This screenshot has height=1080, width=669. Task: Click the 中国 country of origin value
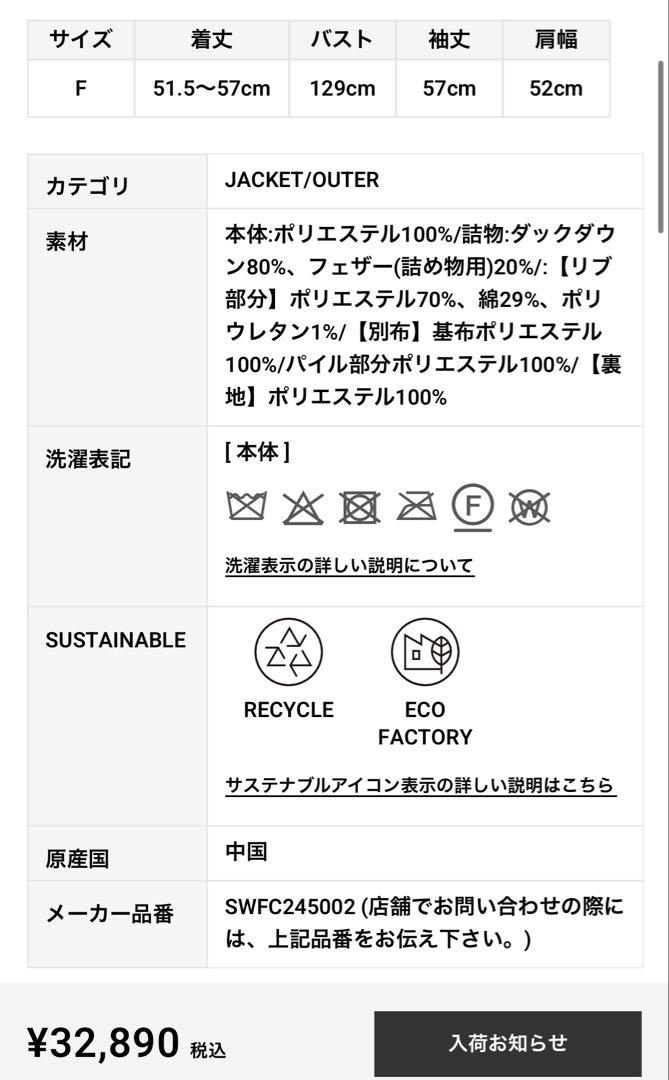(246, 852)
